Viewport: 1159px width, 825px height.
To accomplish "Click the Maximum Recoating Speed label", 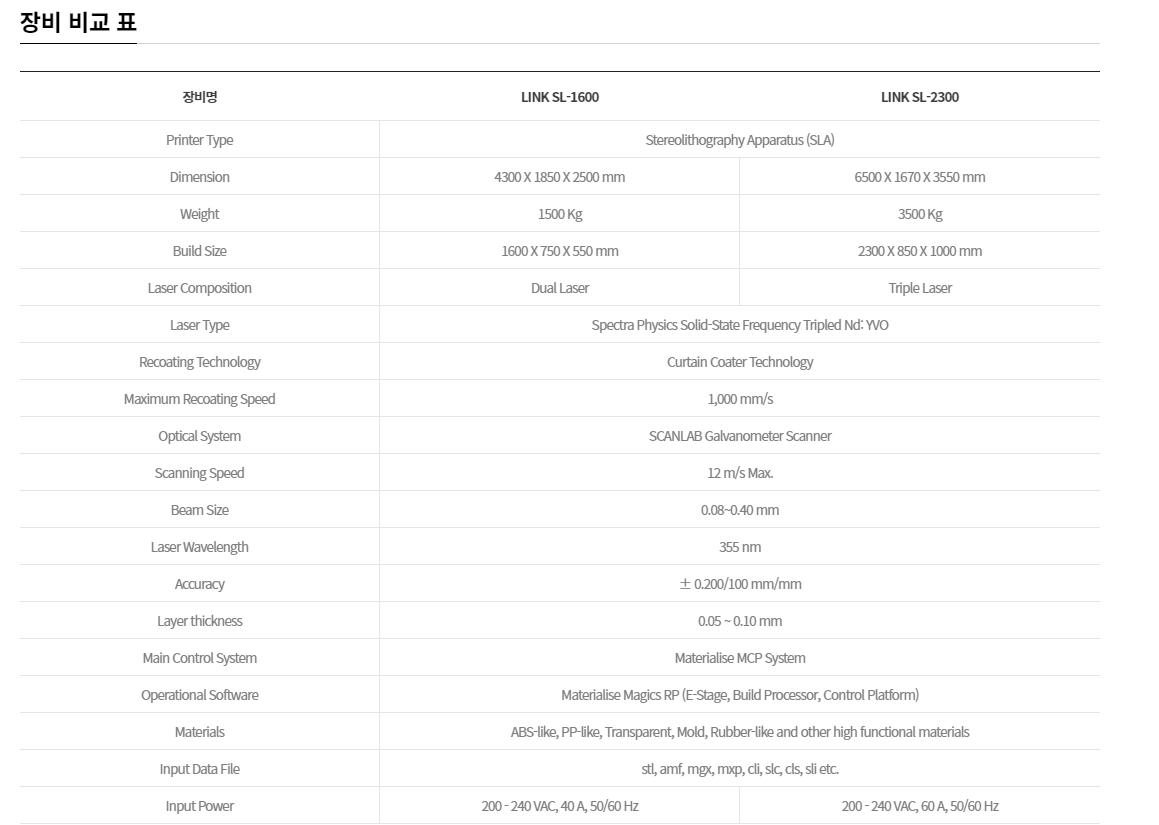I will (199, 399).
